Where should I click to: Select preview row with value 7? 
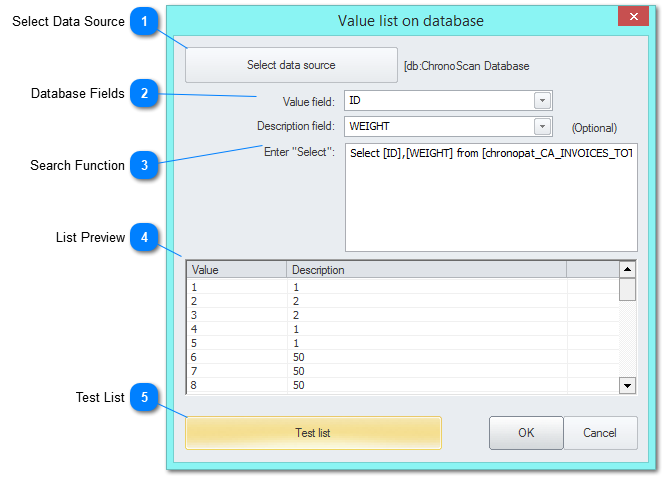pos(402,371)
